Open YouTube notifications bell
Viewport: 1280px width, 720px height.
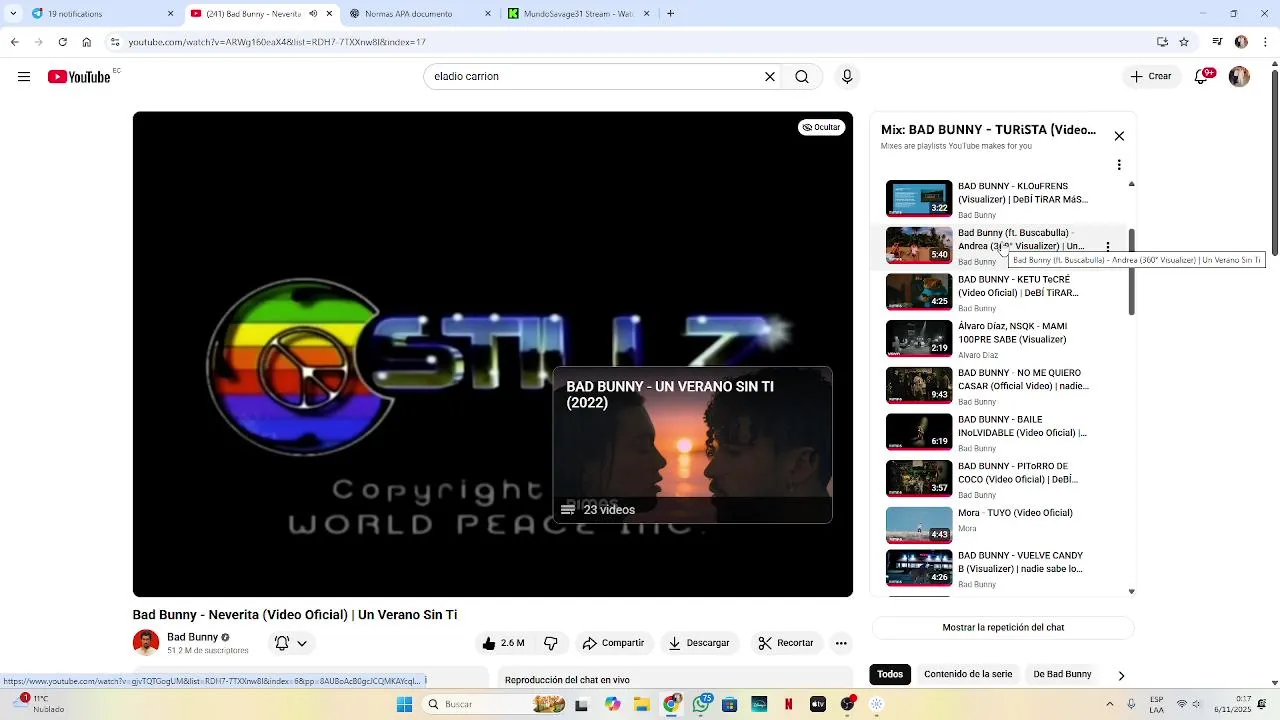pyautogui.click(x=1203, y=77)
